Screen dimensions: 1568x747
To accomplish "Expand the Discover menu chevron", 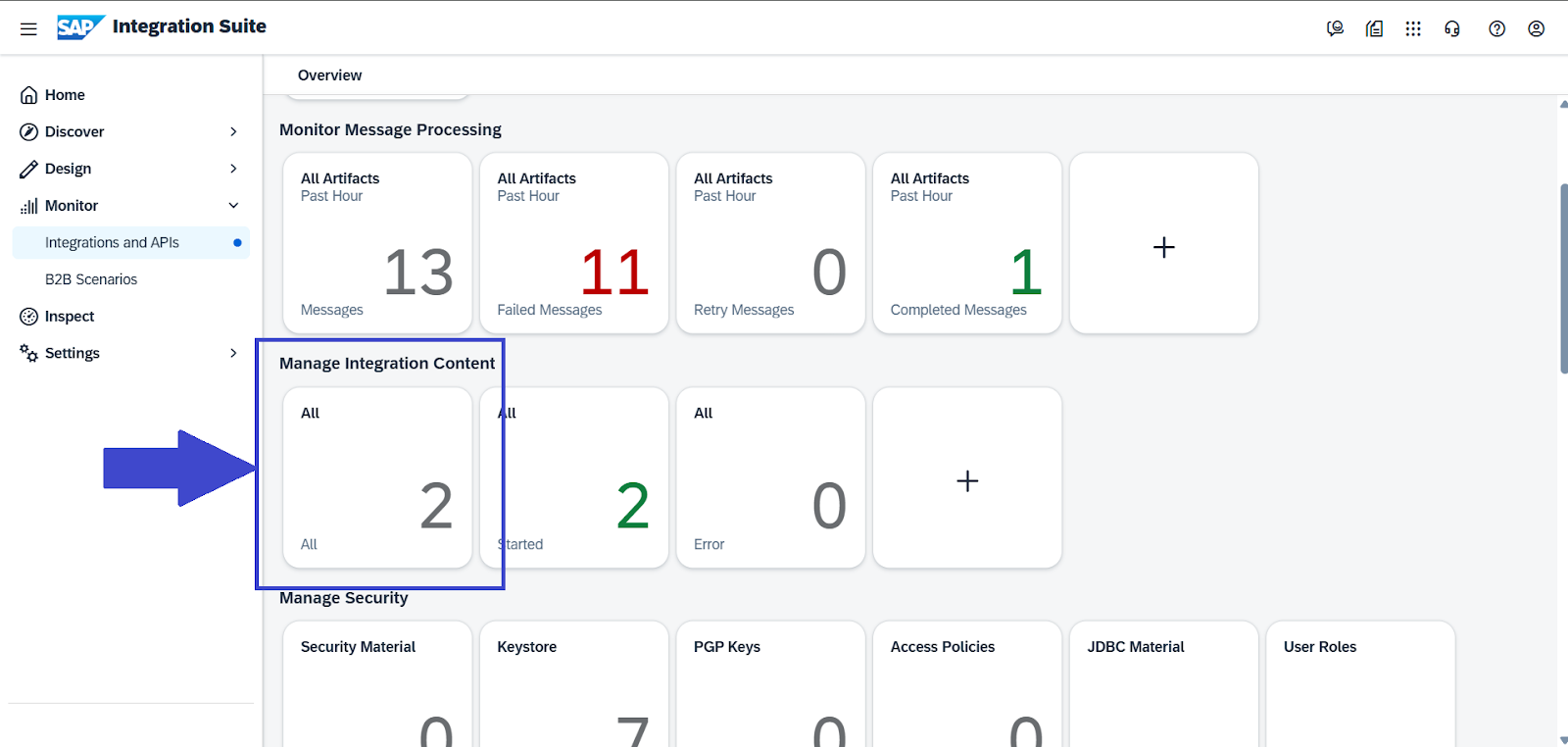I will (233, 131).
